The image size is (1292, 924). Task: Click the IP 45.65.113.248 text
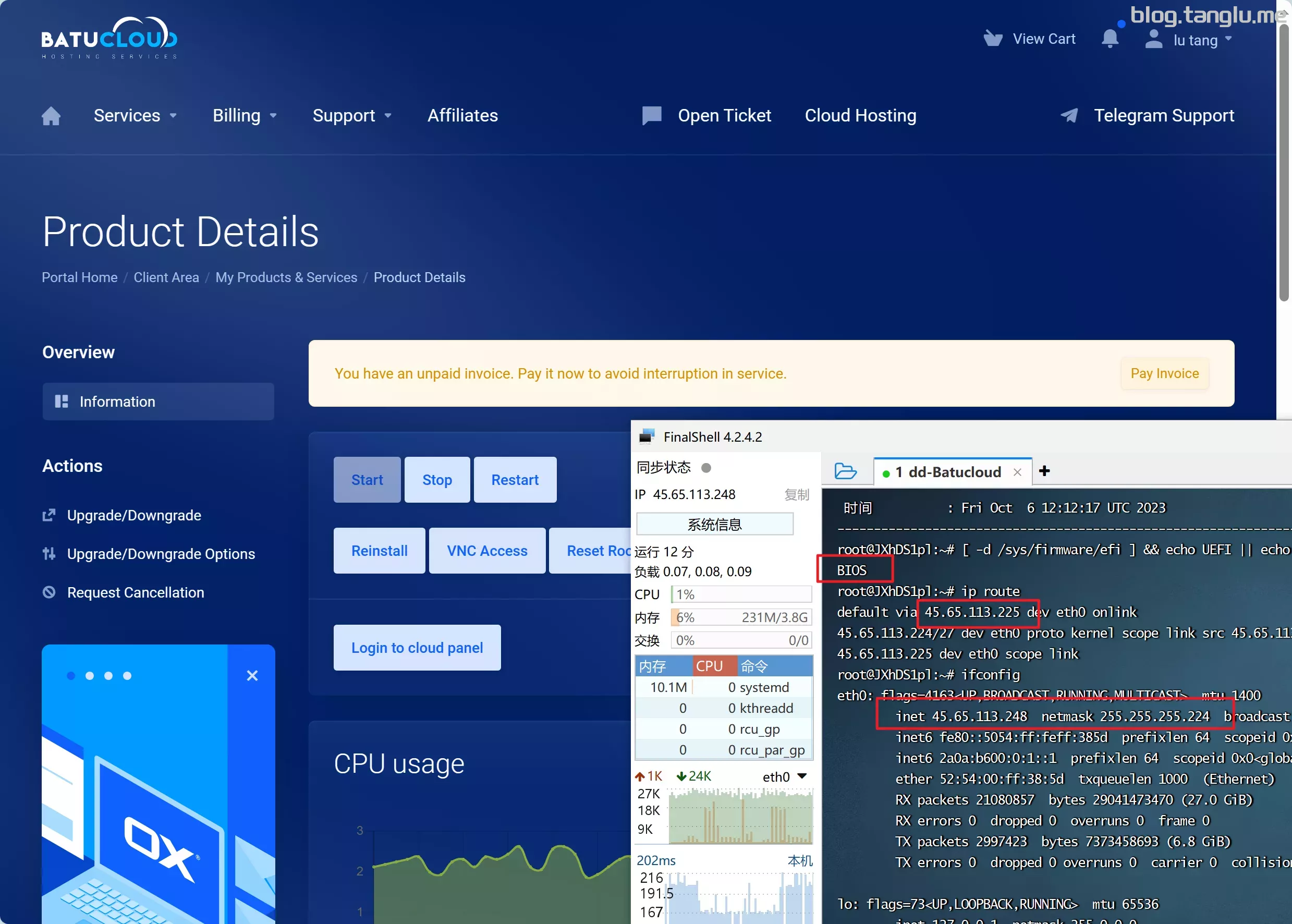pyautogui.click(x=685, y=494)
